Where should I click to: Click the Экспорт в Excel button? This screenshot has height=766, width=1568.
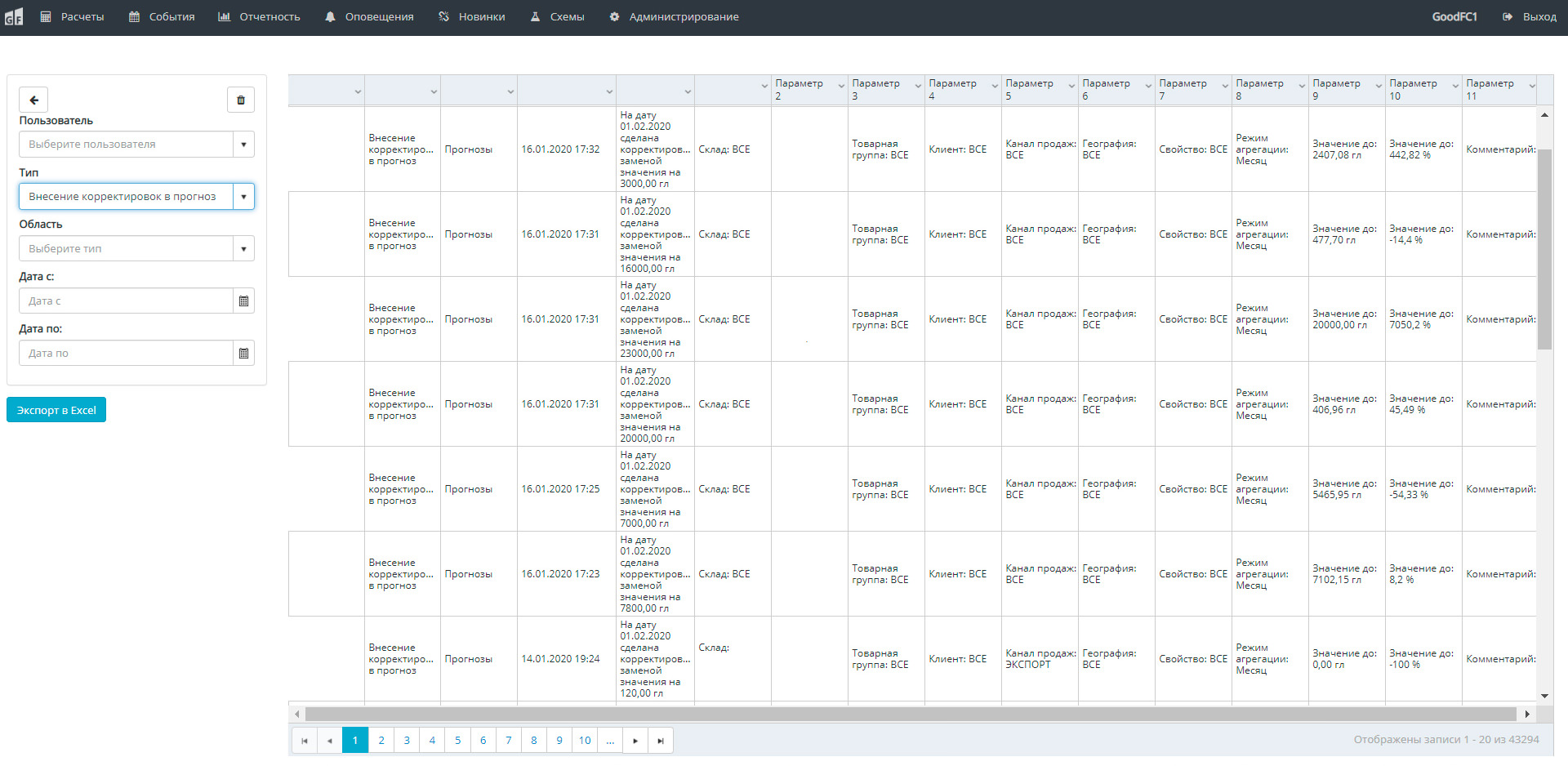point(56,410)
